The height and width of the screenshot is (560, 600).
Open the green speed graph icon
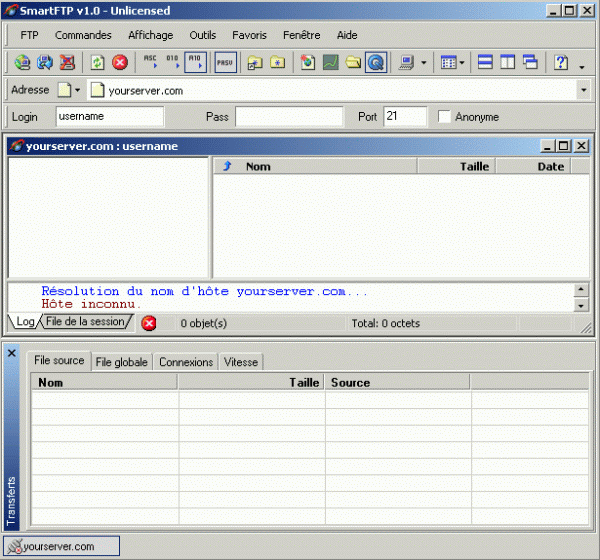coord(330,62)
